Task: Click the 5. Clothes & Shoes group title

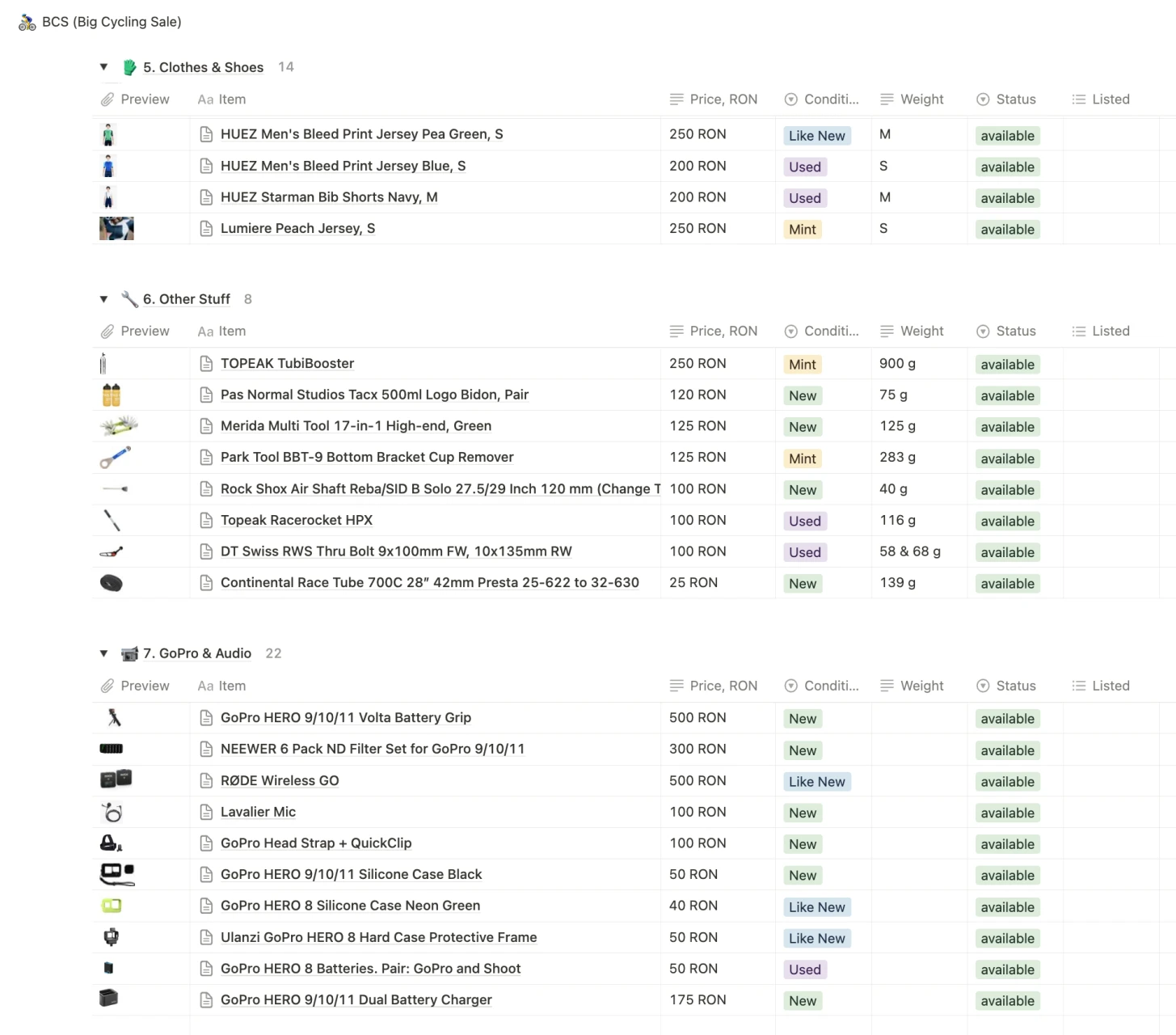Action: click(204, 67)
